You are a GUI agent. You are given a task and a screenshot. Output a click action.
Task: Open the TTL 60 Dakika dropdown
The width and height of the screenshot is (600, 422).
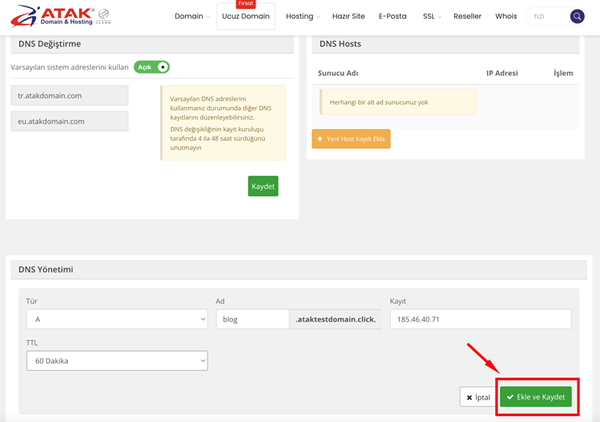pos(117,361)
